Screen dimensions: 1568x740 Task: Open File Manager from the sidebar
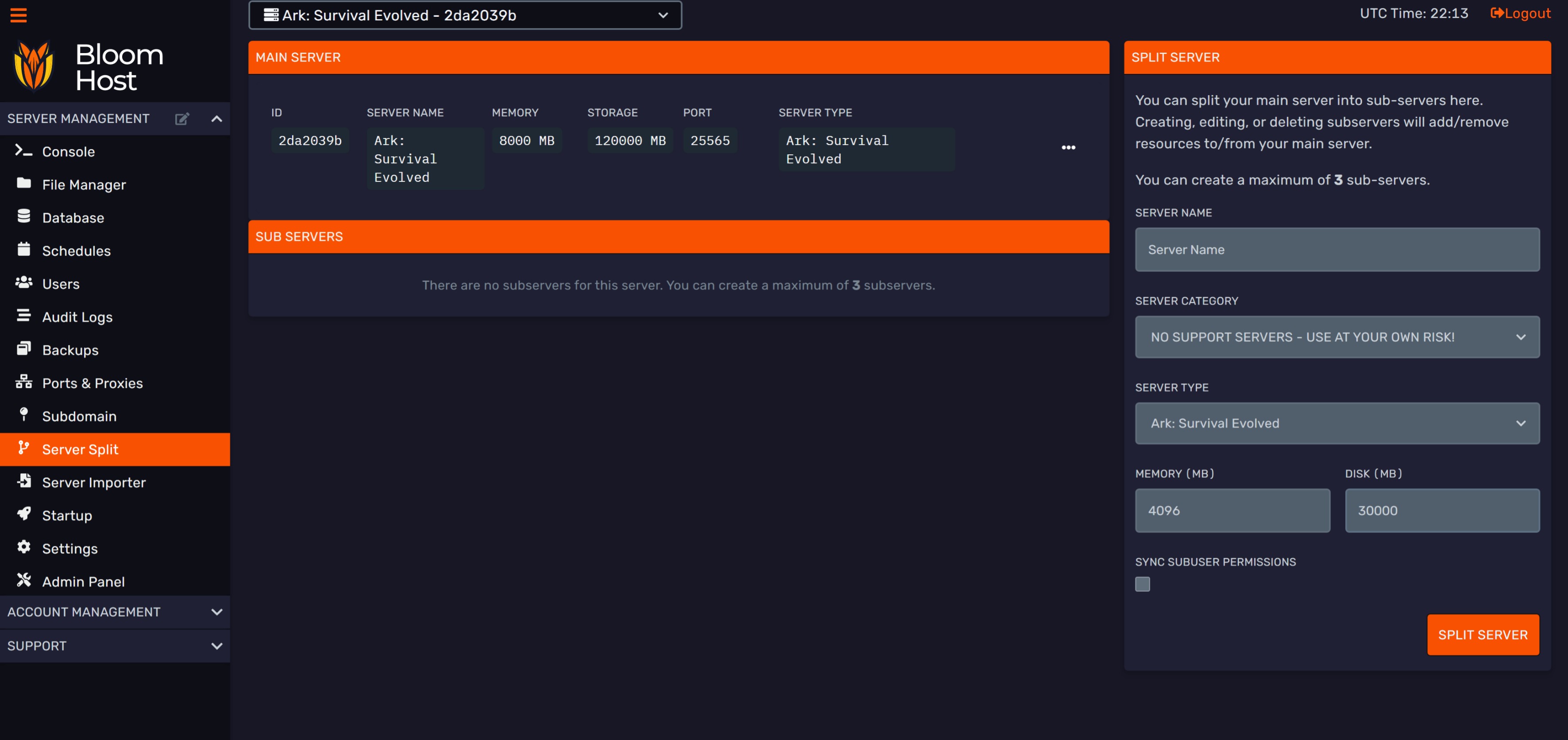click(x=83, y=184)
